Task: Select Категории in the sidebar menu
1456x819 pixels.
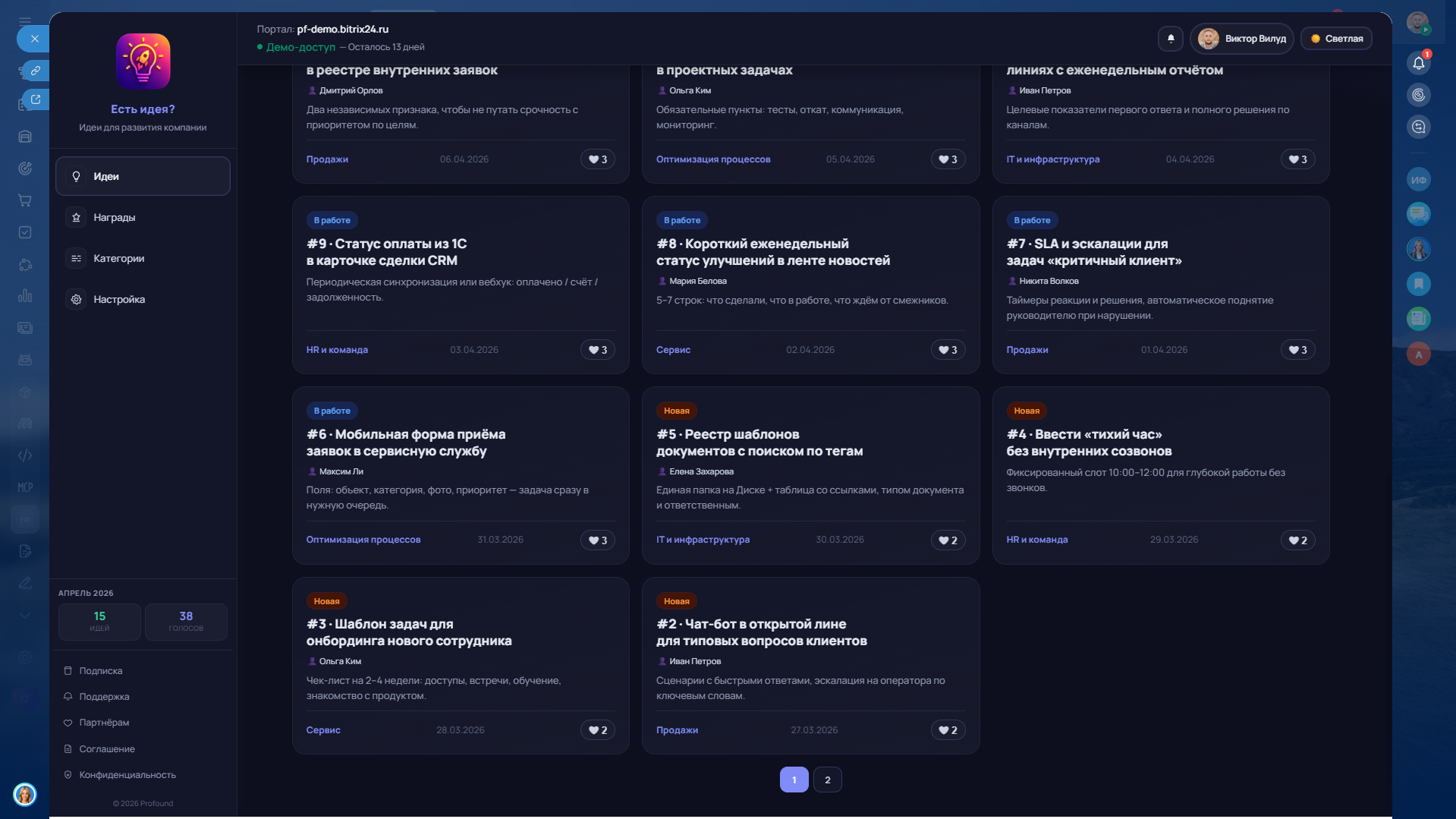Action: coord(118,259)
